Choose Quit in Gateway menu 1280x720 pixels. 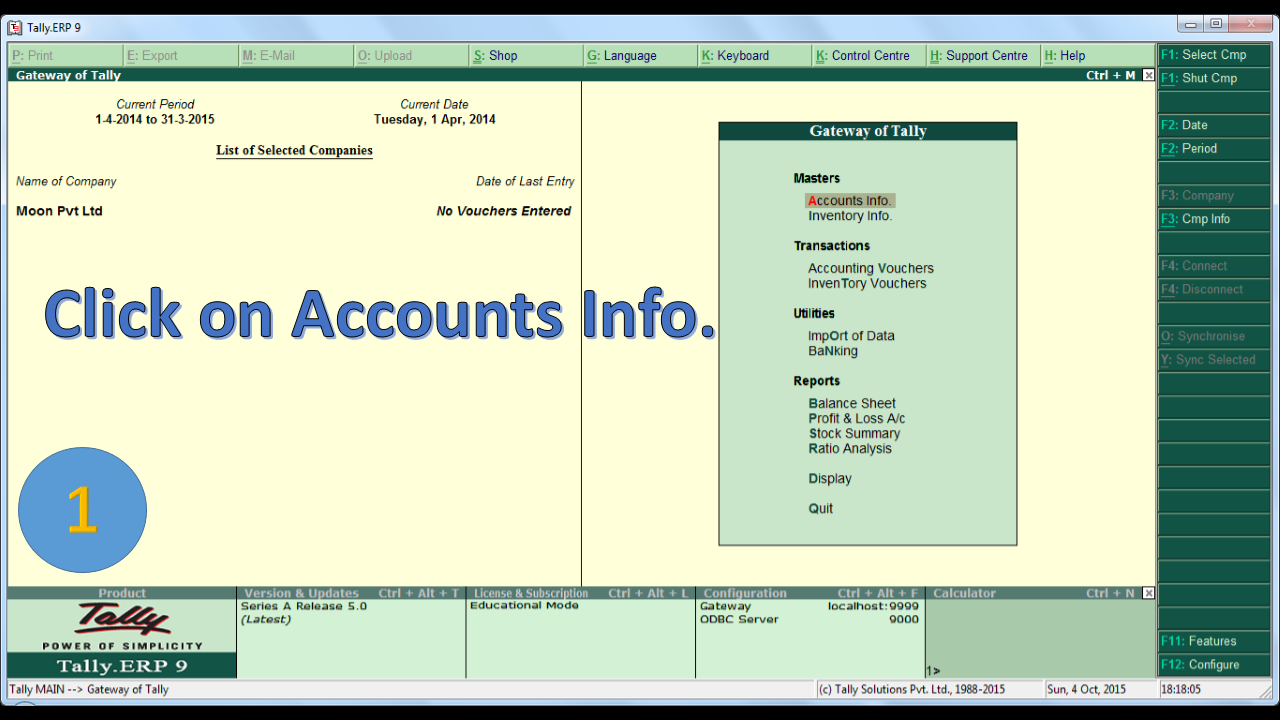[x=821, y=509]
